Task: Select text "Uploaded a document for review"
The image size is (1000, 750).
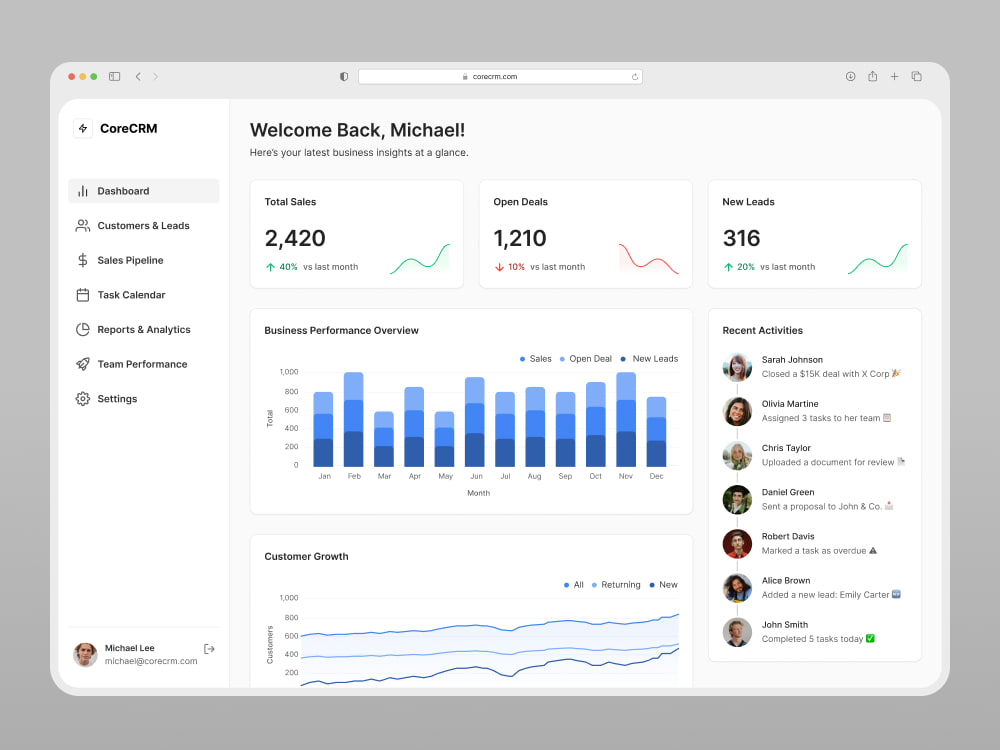Action: [x=828, y=462]
